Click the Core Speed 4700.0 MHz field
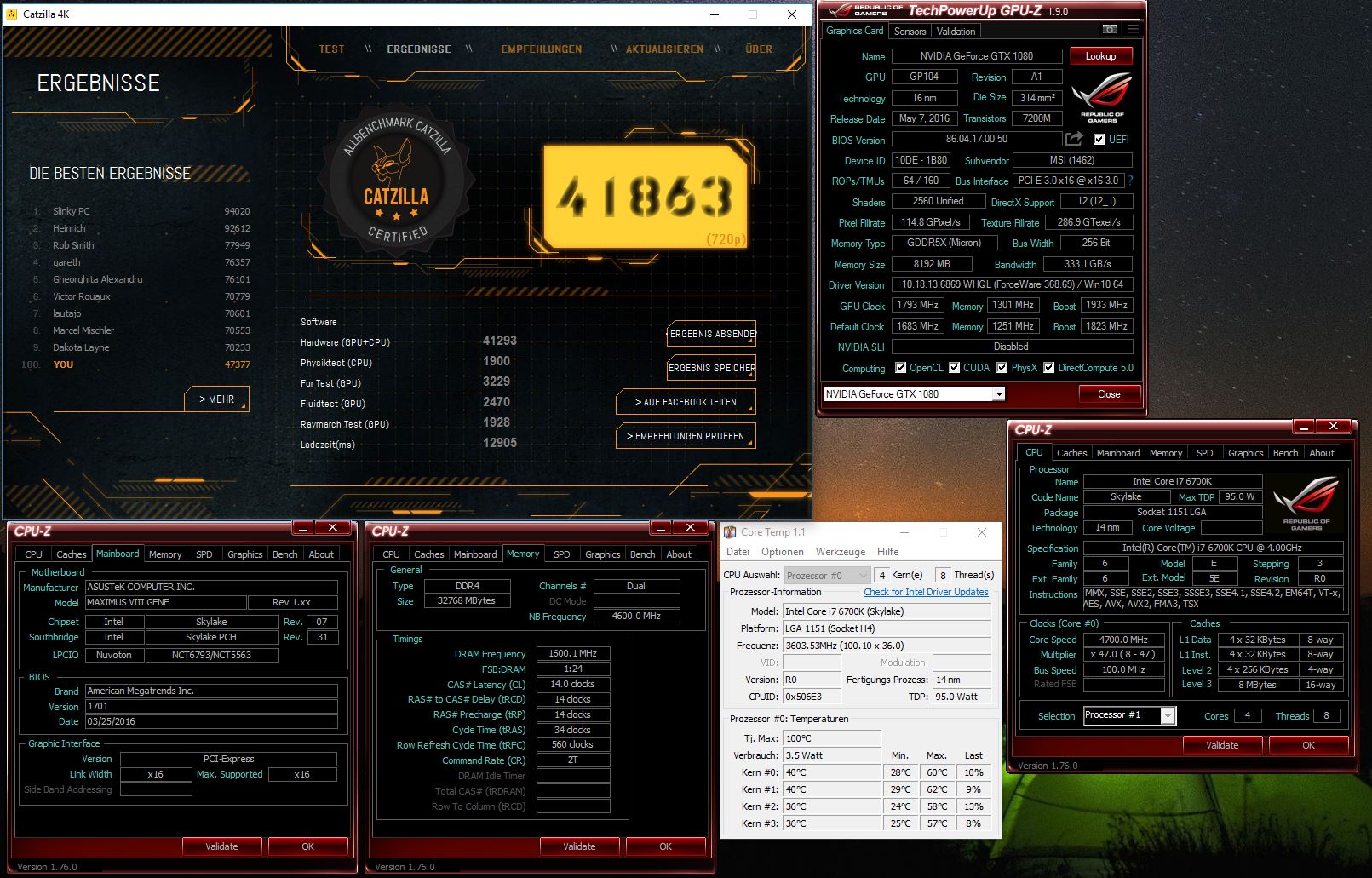 tap(1123, 640)
